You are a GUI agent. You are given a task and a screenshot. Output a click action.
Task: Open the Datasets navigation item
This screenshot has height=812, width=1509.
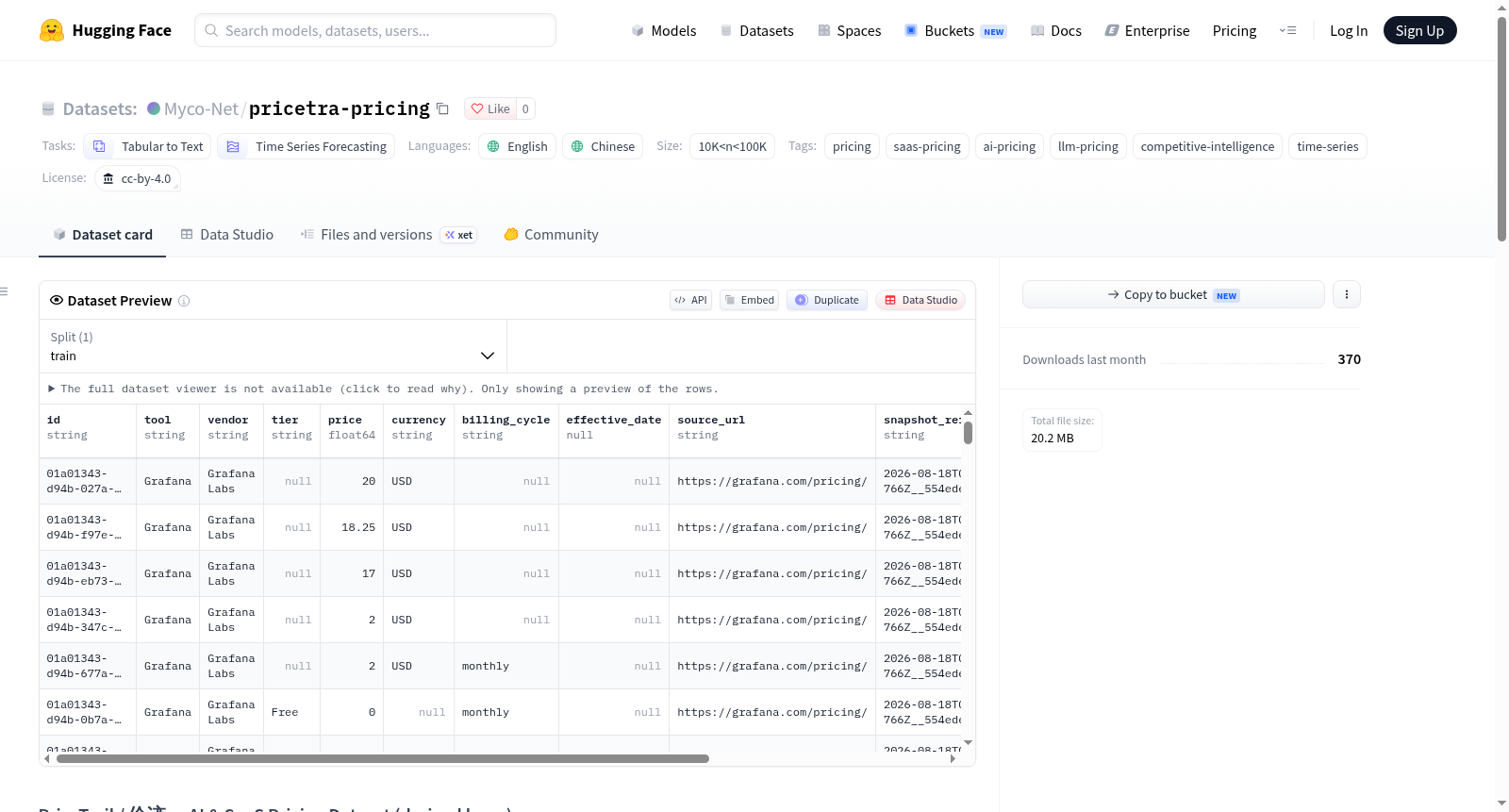coord(757,30)
